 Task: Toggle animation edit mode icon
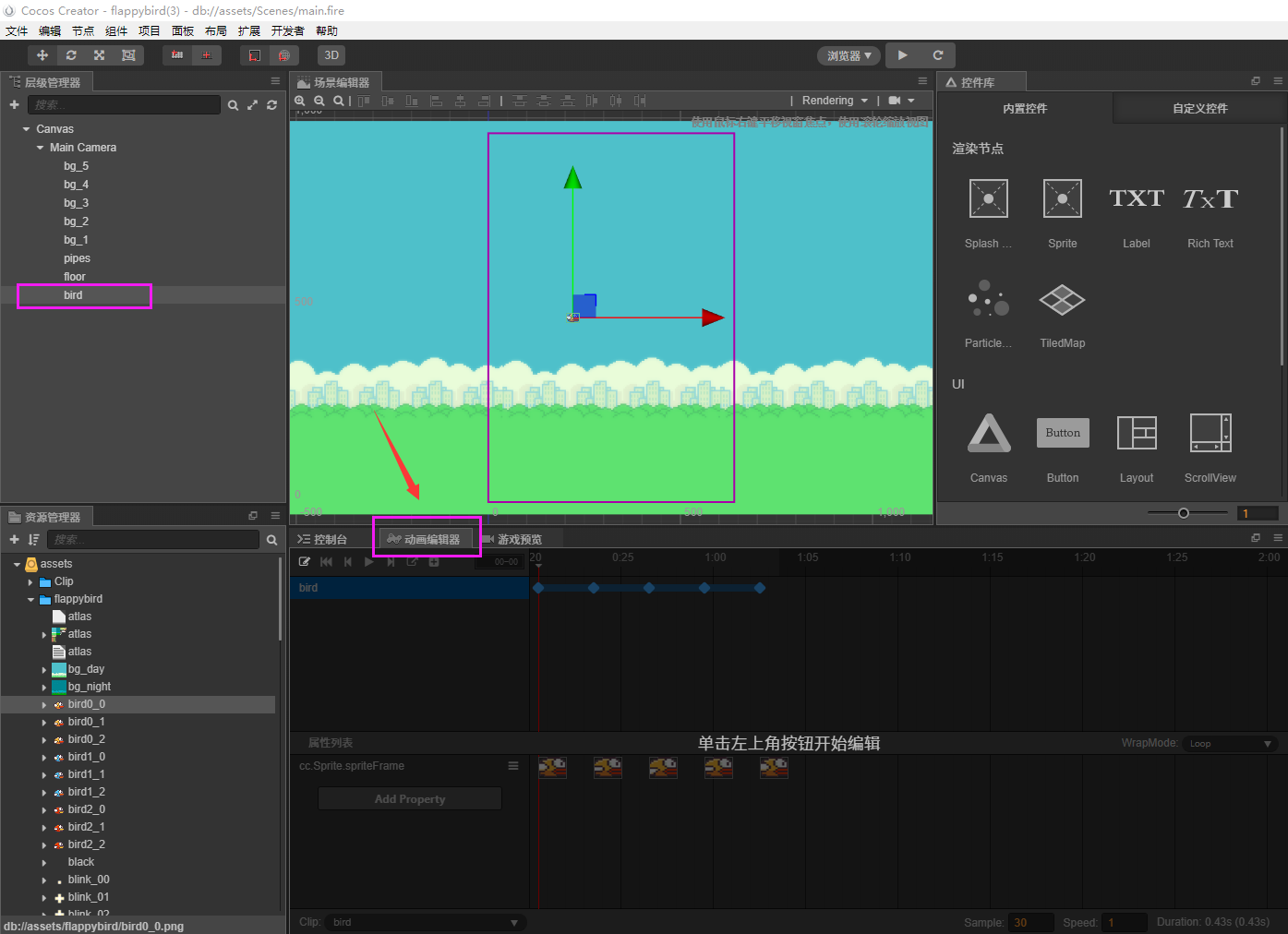click(x=305, y=562)
